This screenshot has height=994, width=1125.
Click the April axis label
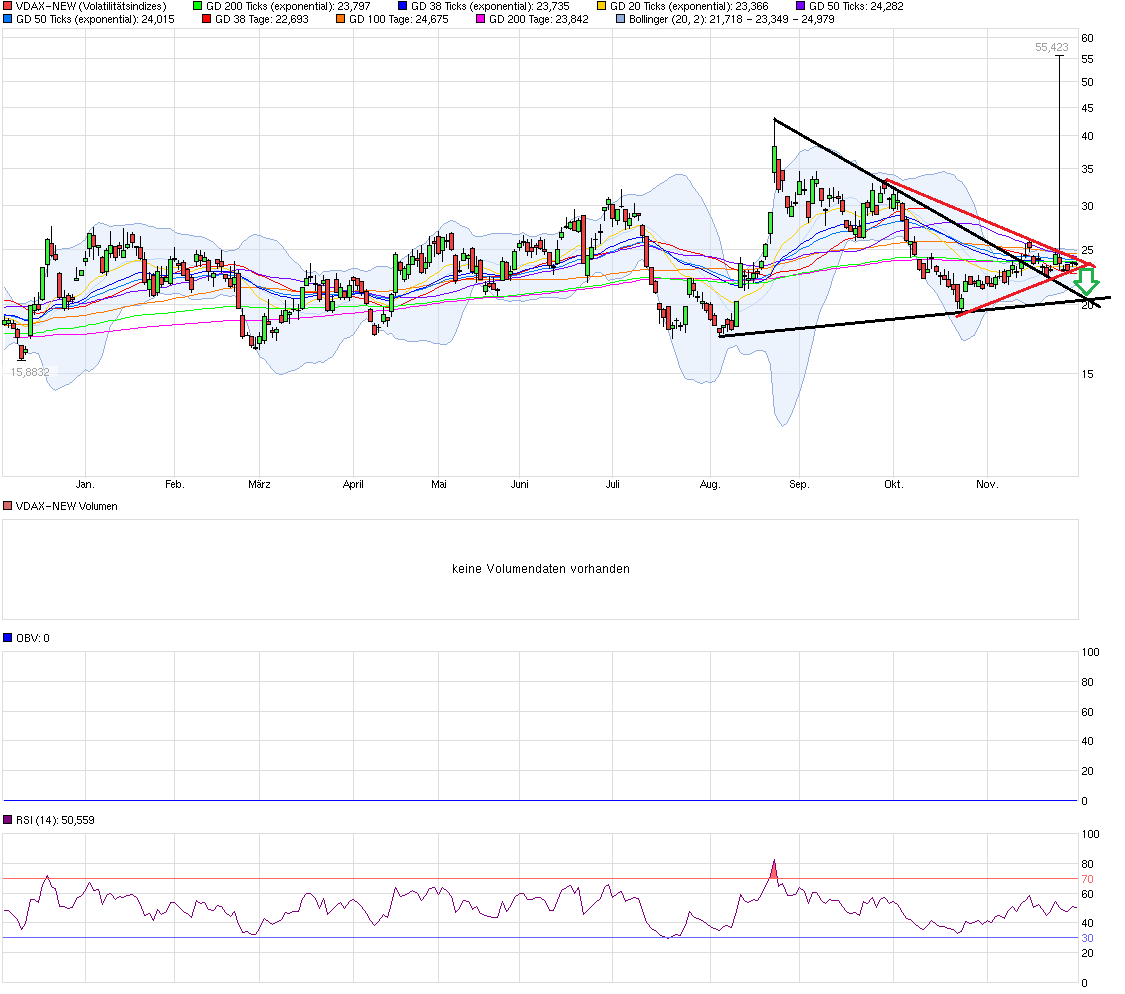click(353, 484)
